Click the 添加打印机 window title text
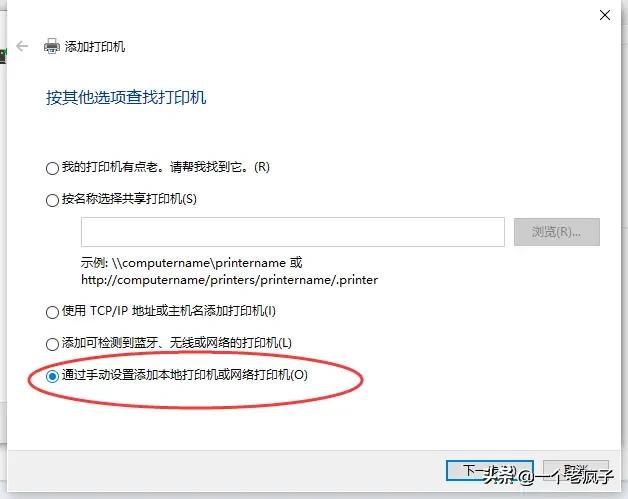This screenshot has height=499, width=628. pyautogui.click(x=95, y=47)
